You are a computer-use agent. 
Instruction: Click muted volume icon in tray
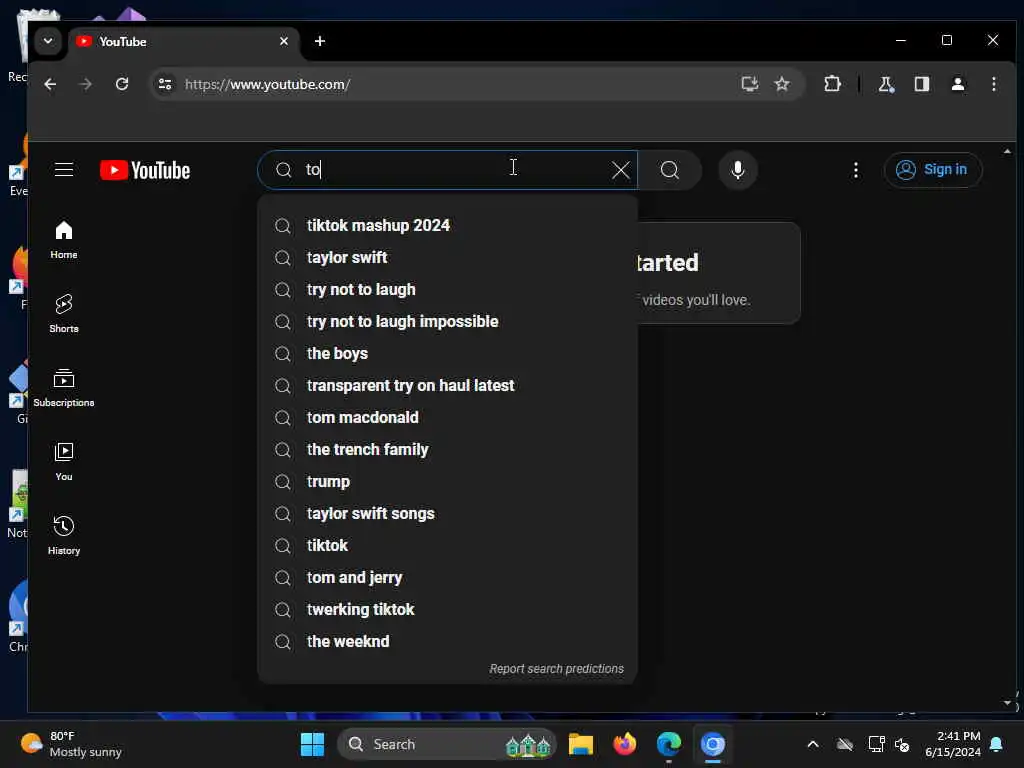point(903,744)
